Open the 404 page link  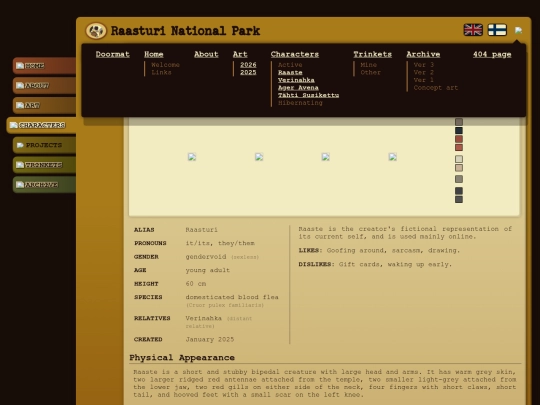pos(492,54)
